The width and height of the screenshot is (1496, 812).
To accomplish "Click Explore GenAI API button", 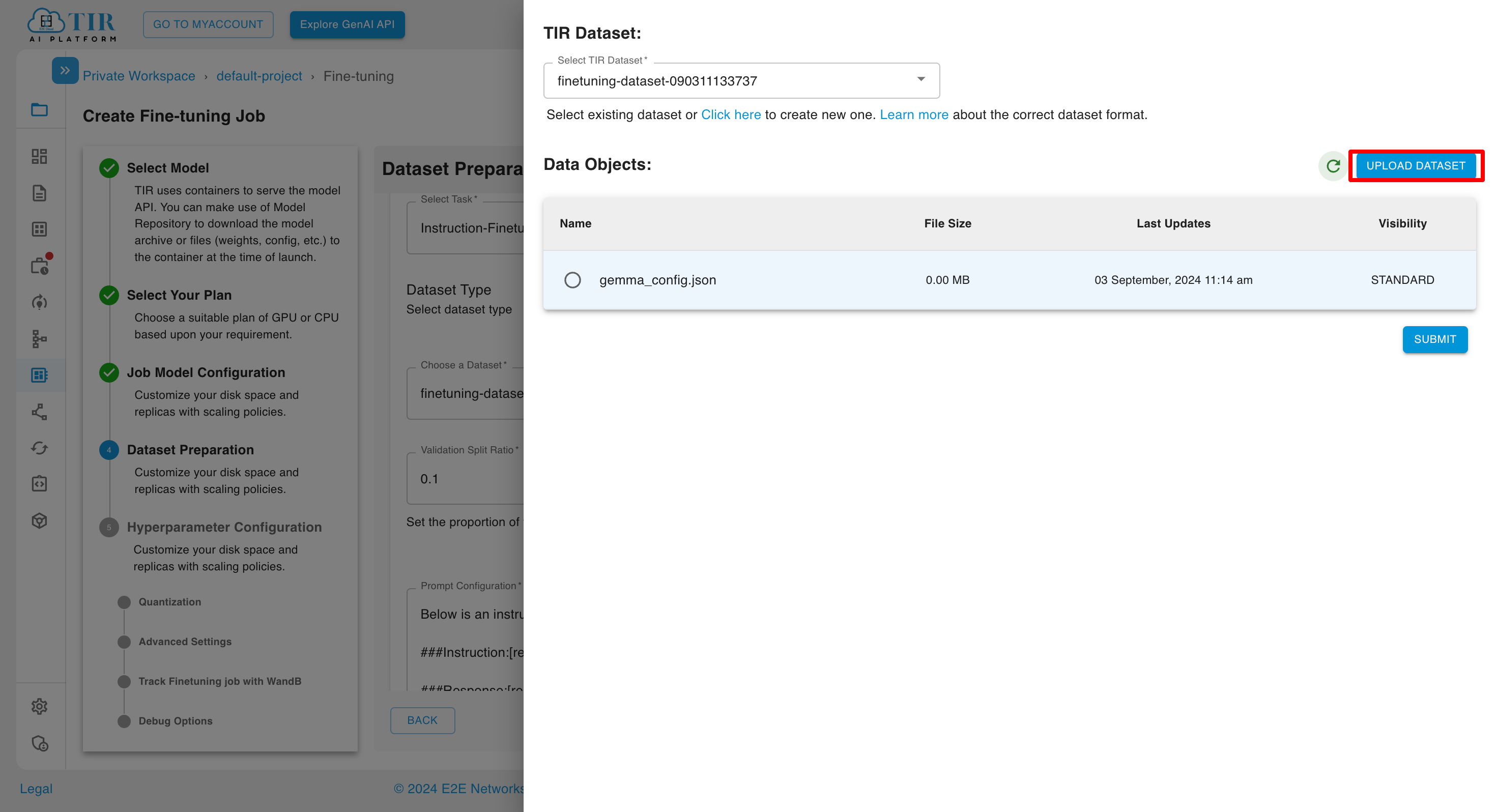I will (347, 24).
